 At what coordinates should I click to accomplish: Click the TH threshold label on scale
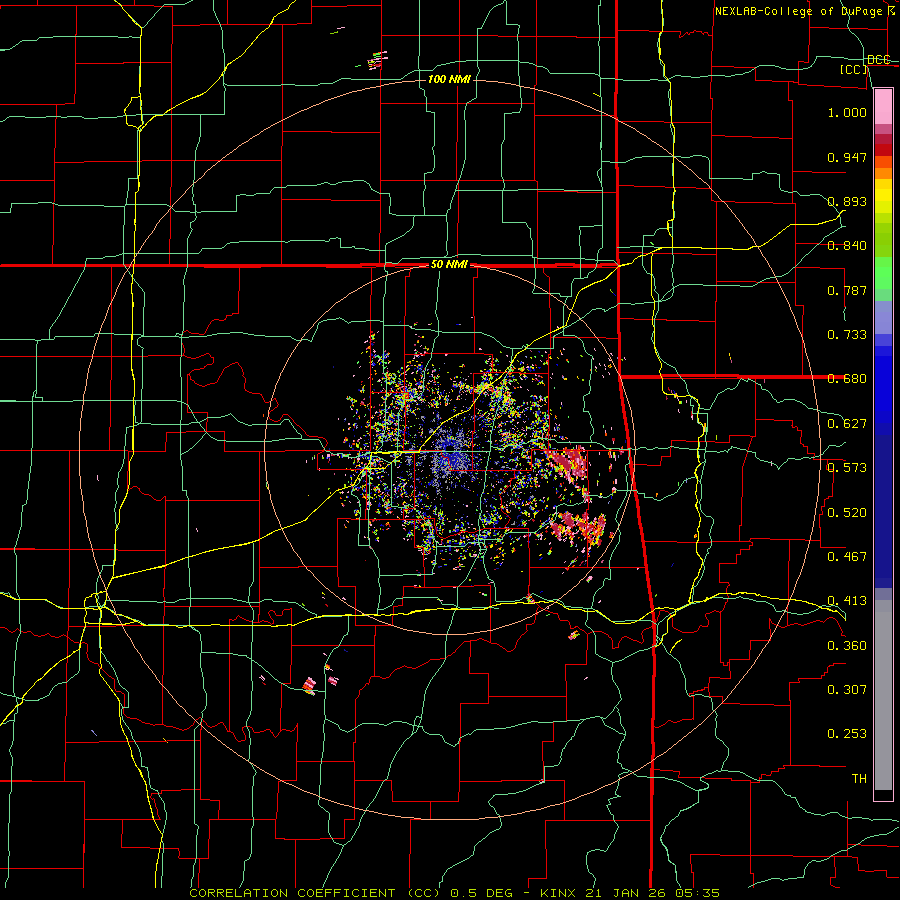859,779
